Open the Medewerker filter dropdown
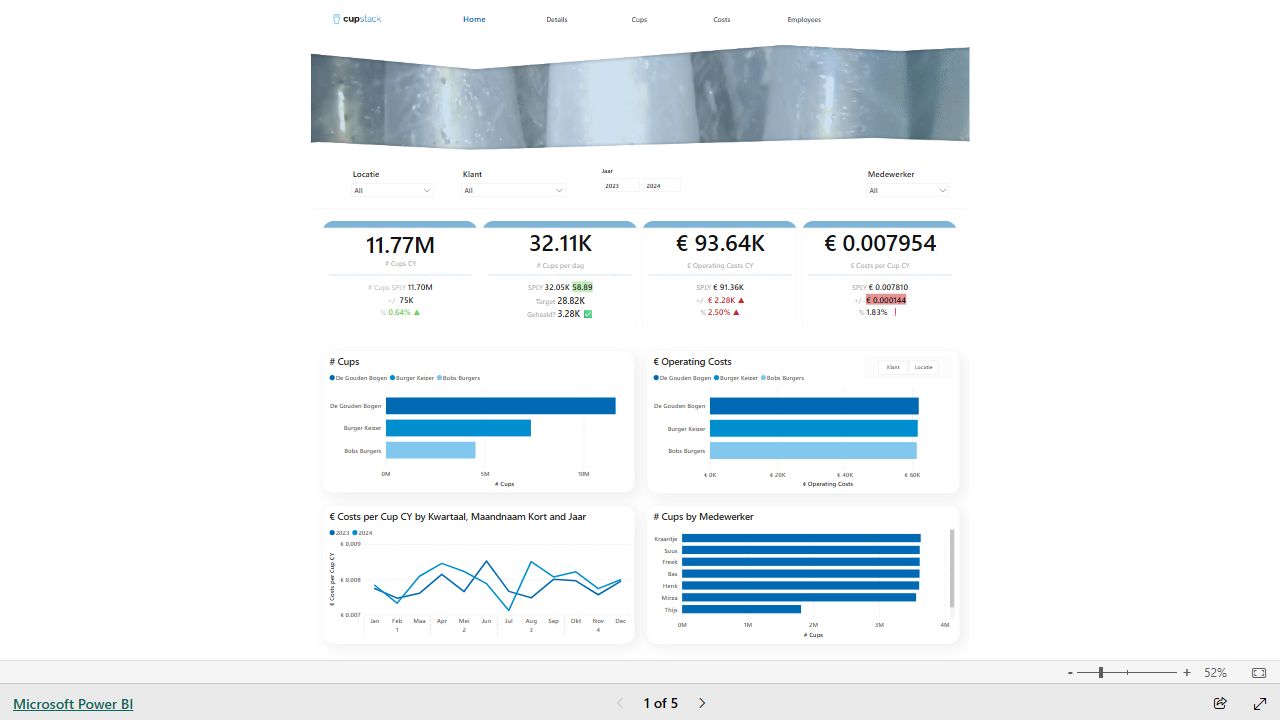The width and height of the screenshot is (1280, 720). (907, 190)
